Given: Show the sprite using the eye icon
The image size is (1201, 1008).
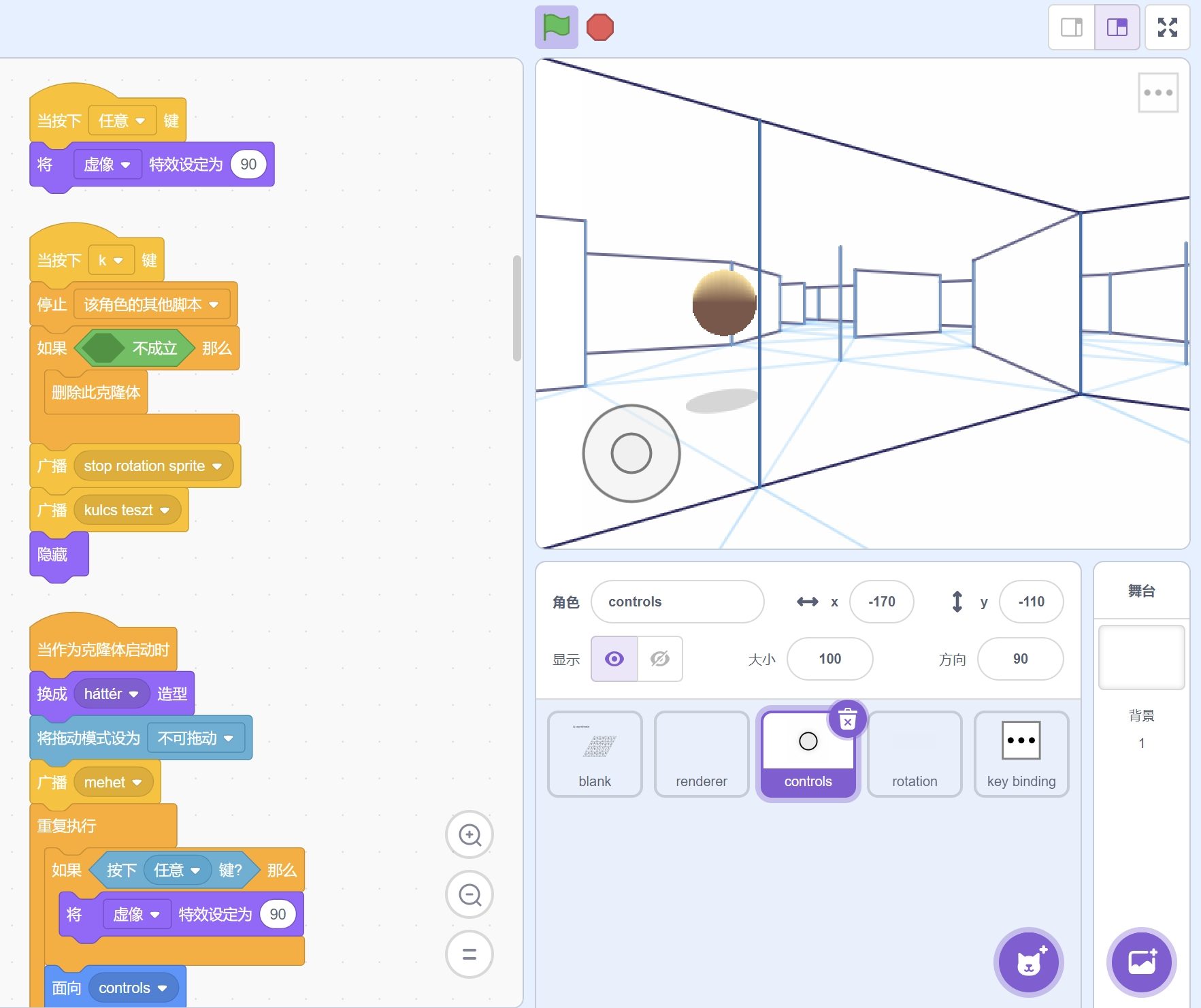Looking at the screenshot, I should 614,659.
